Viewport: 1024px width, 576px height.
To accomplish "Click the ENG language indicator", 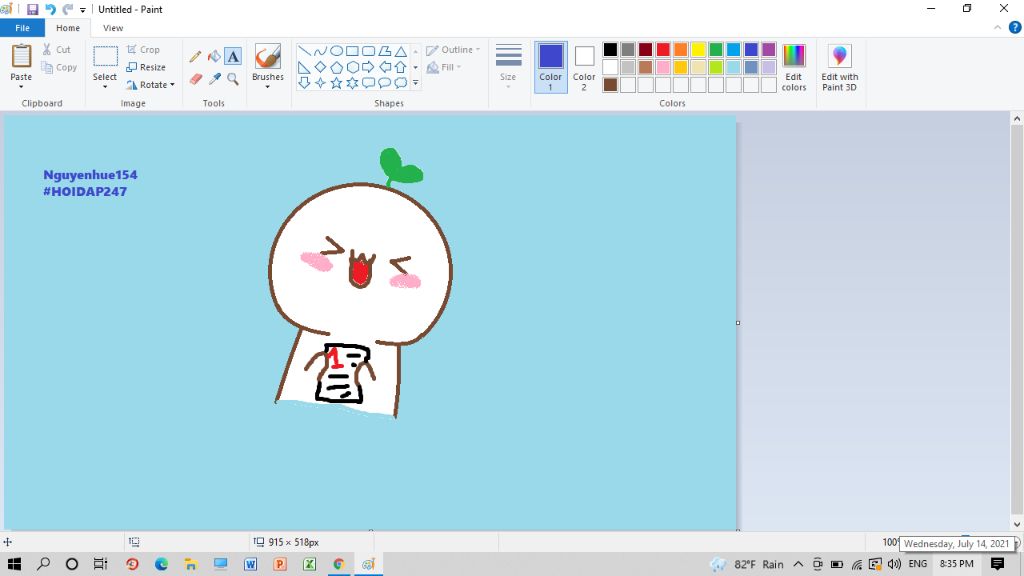I will tap(918, 564).
